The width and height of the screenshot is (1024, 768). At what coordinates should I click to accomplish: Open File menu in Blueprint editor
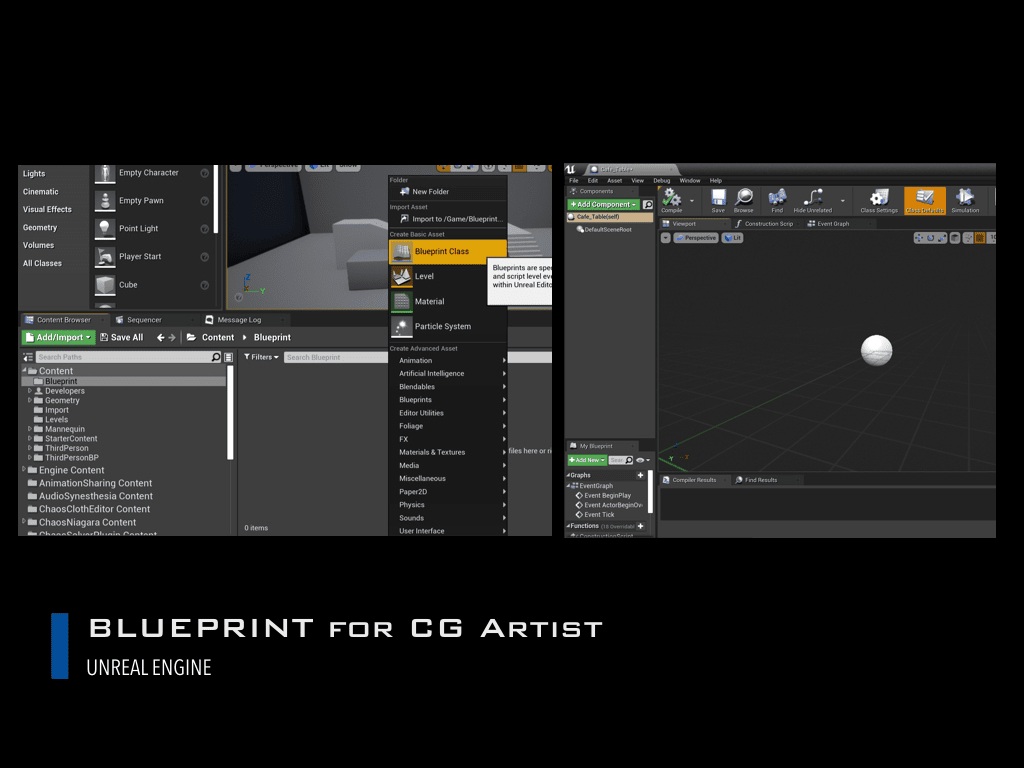pyautogui.click(x=573, y=181)
